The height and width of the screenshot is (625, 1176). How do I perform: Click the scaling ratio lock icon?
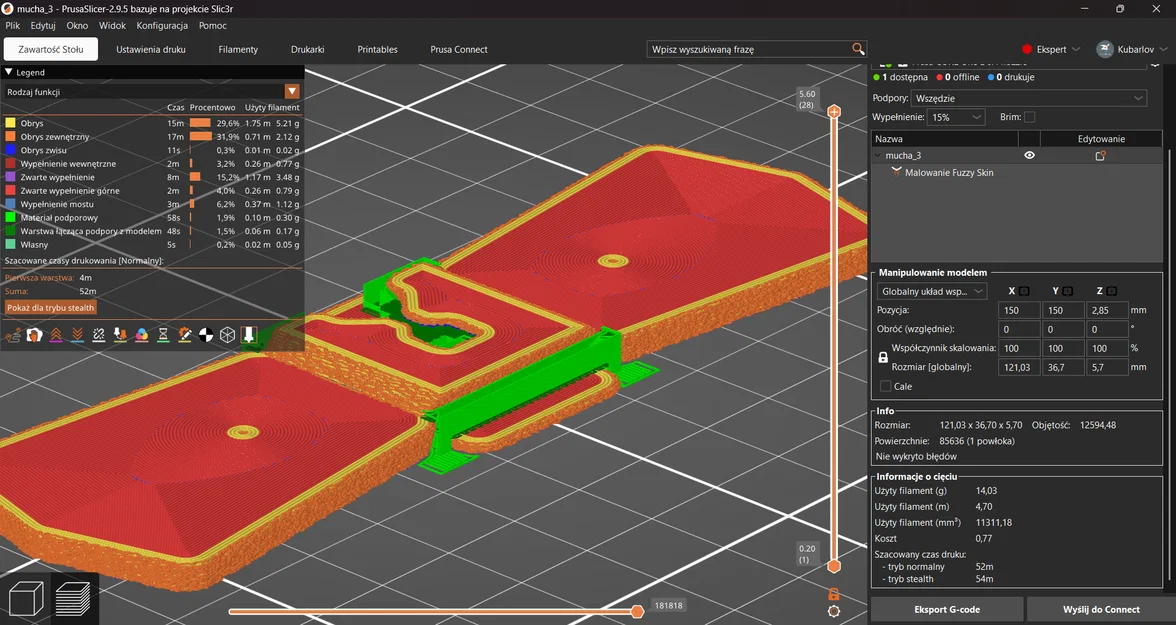click(x=883, y=358)
